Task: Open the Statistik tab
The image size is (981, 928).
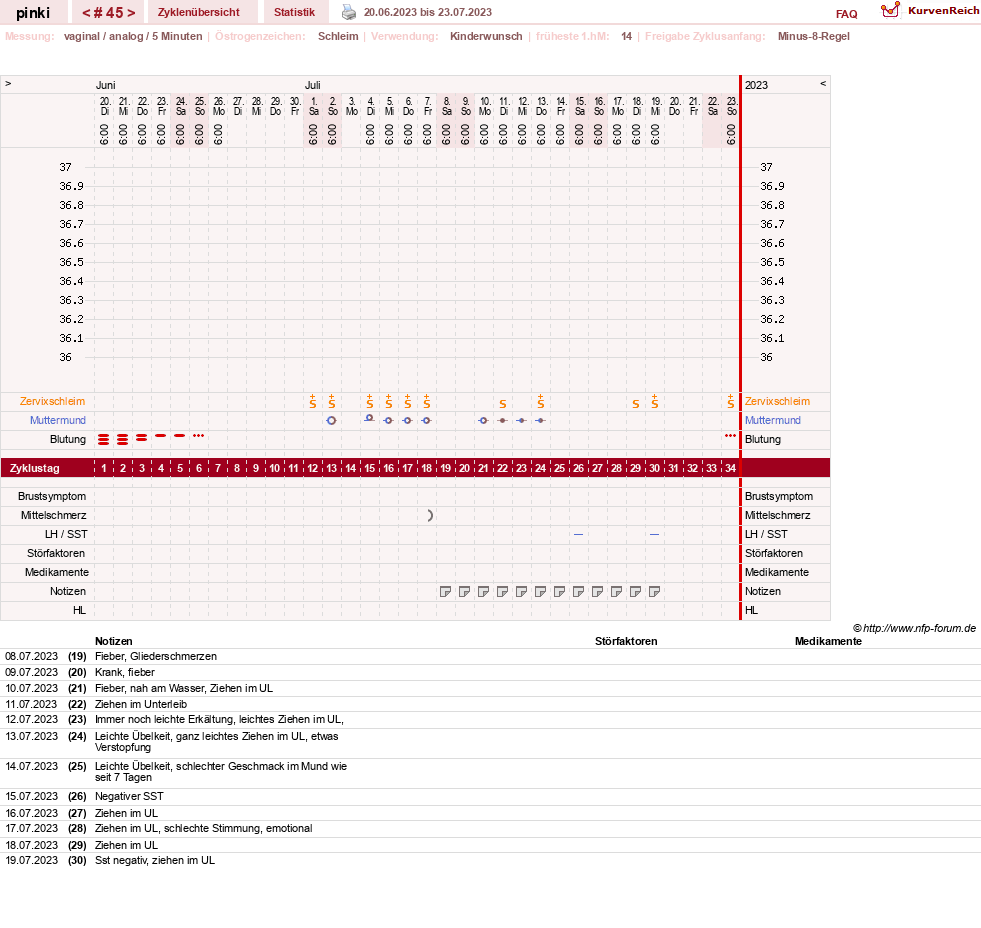Action: [294, 12]
